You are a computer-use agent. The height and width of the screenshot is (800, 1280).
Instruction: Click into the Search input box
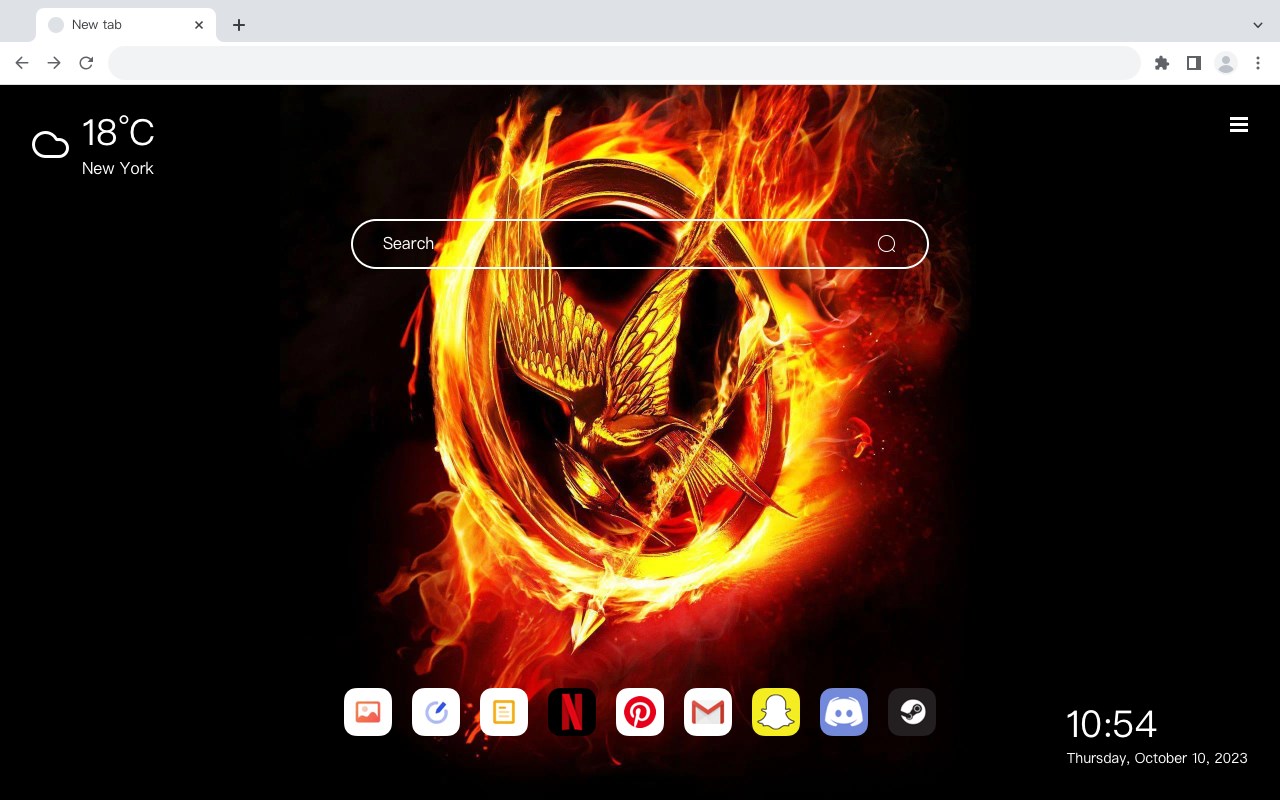pos(640,244)
